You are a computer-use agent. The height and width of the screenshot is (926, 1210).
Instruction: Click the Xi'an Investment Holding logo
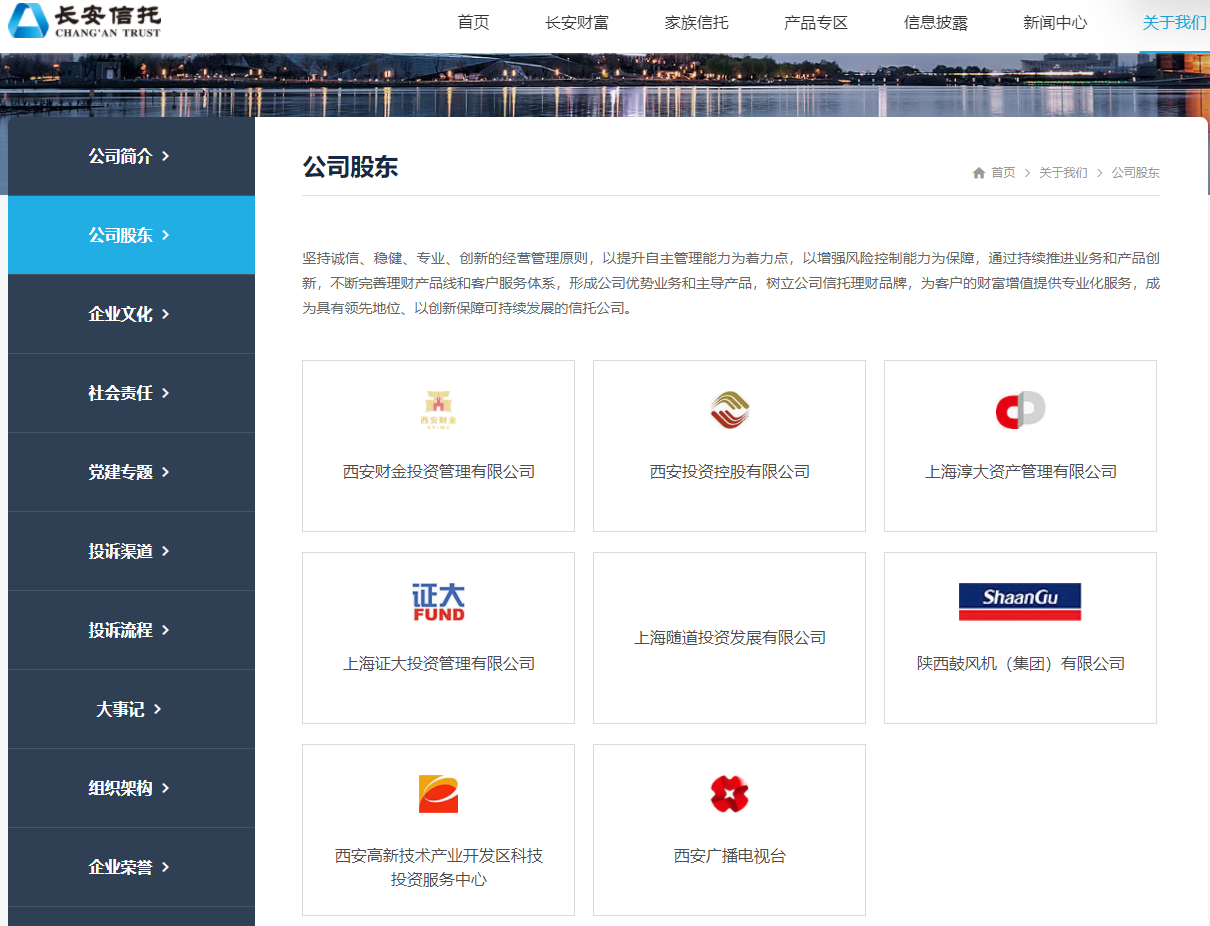[729, 410]
